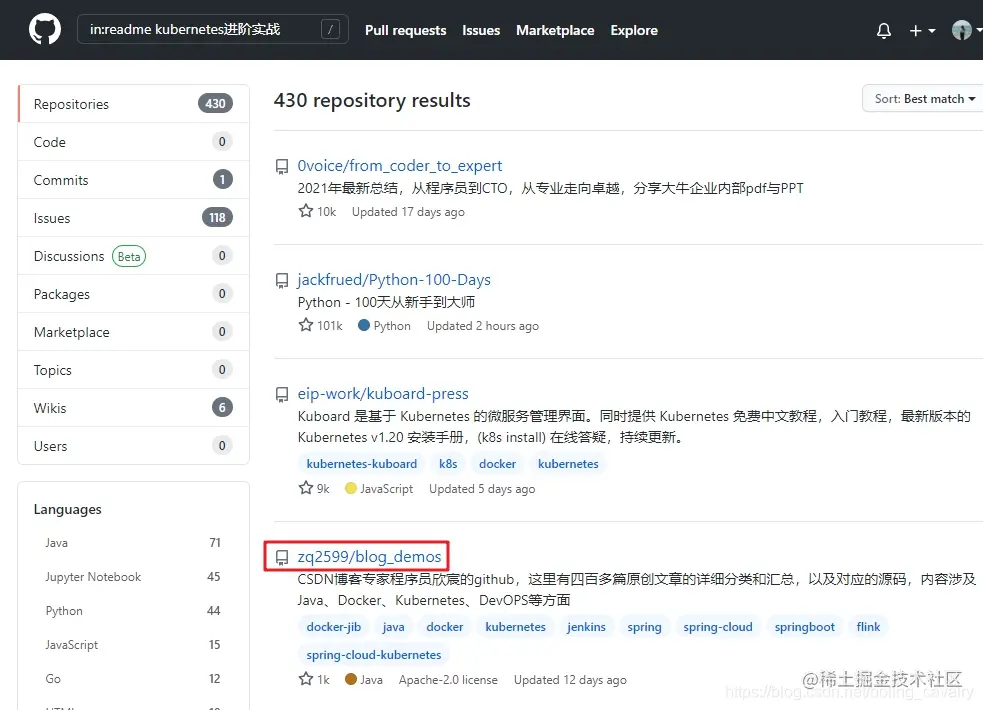The width and height of the screenshot is (983, 710).
Task: Filter results by Python language
Action: (x=133, y=610)
